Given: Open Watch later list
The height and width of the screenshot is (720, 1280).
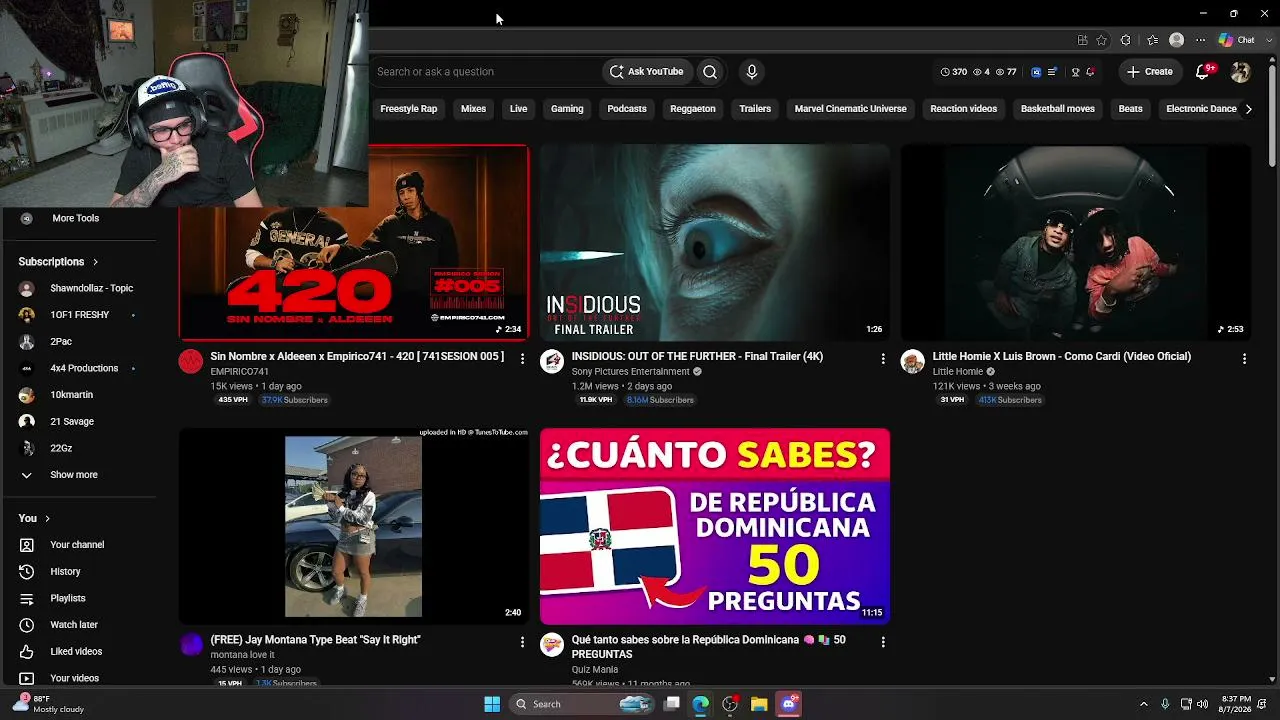Looking at the screenshot, I should pyautogui.click(x=74, y=625).
